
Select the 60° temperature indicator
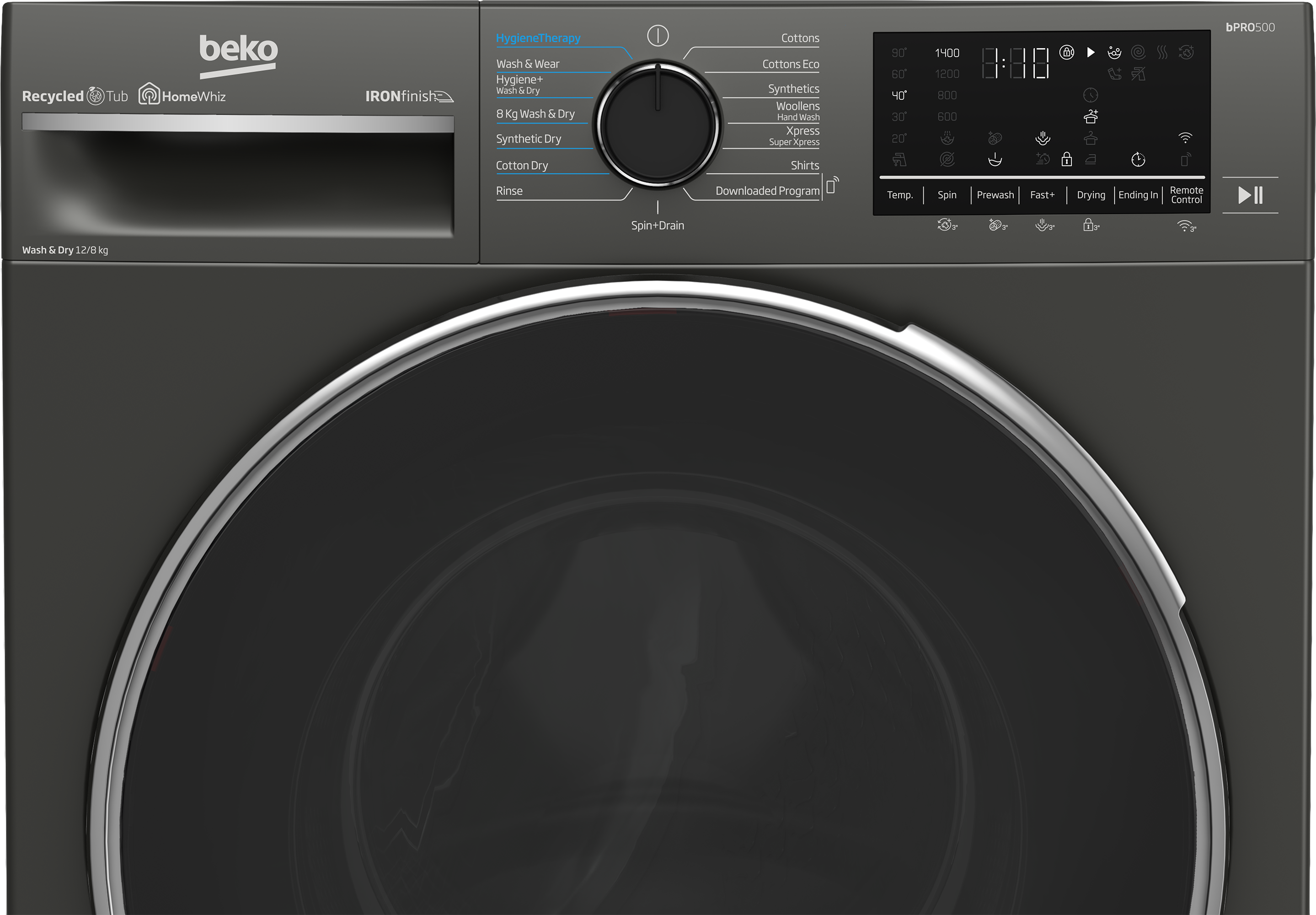pyautogui.click(x=899, y=74)
